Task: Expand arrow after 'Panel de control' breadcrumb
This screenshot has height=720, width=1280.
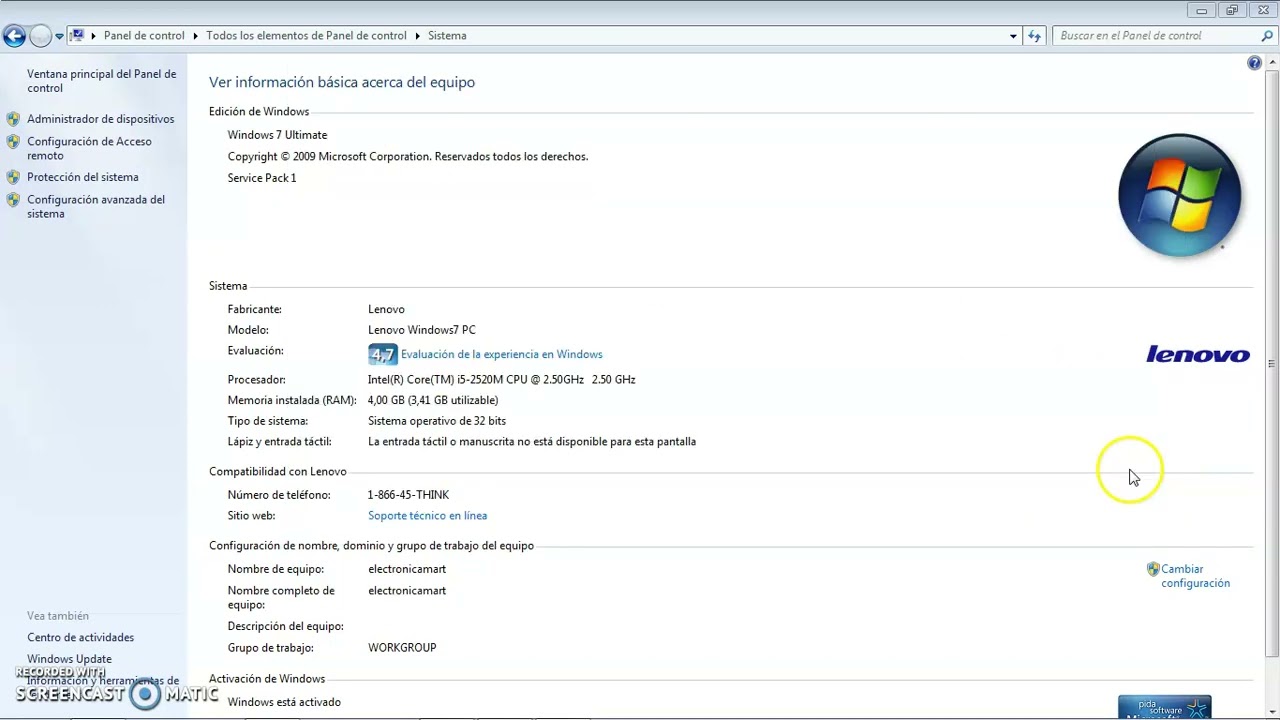Action: 195,36
